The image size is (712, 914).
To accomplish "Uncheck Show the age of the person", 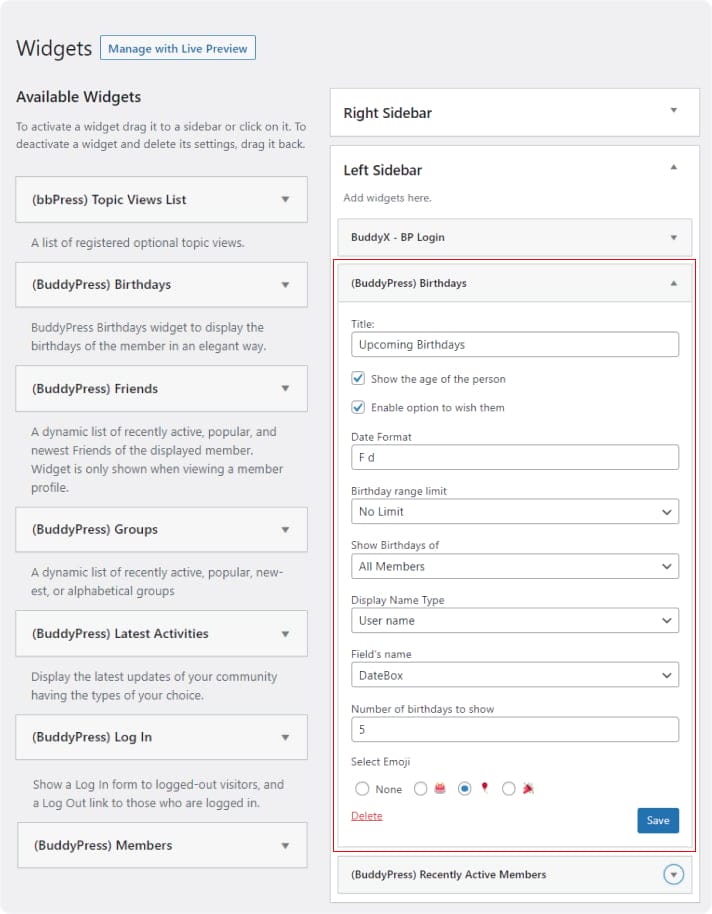I will tap(358, 379).
